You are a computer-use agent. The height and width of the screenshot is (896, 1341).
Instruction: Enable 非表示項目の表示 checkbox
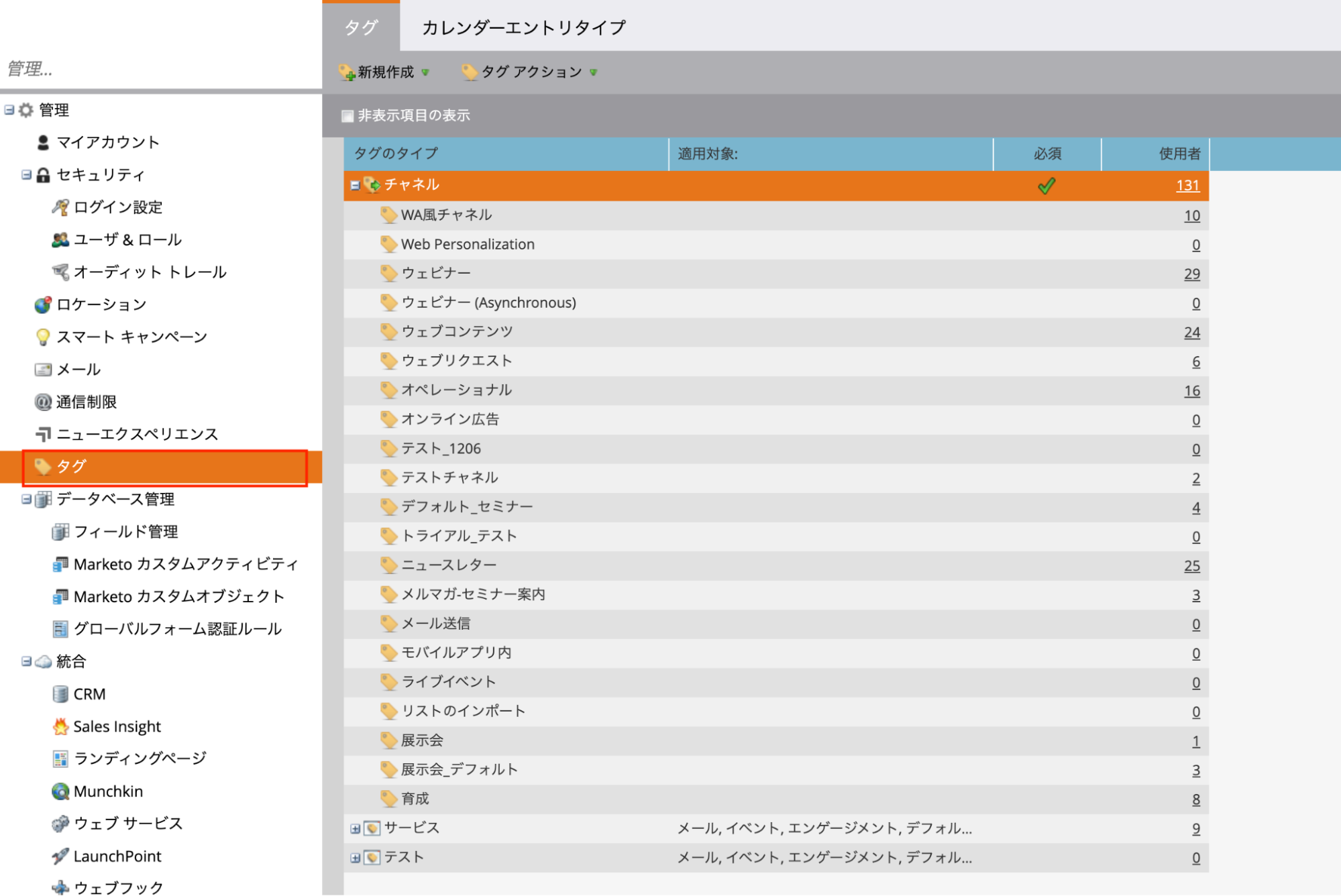point(347,116)
